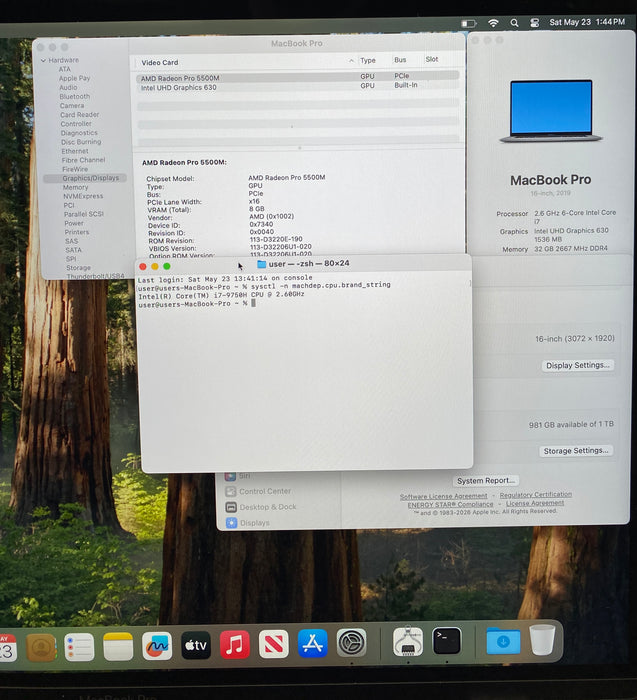The height and width of the screenshot is (700, 637).
Task: Open Terminal icon in Dock
Action: tap(446, 641)
